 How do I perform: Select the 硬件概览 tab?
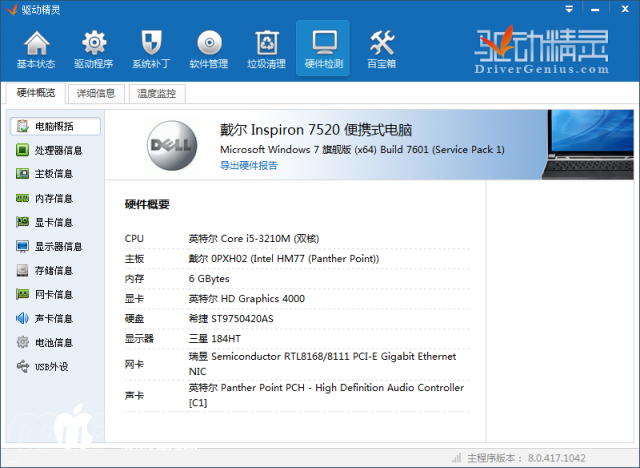[x=36, y=93]
